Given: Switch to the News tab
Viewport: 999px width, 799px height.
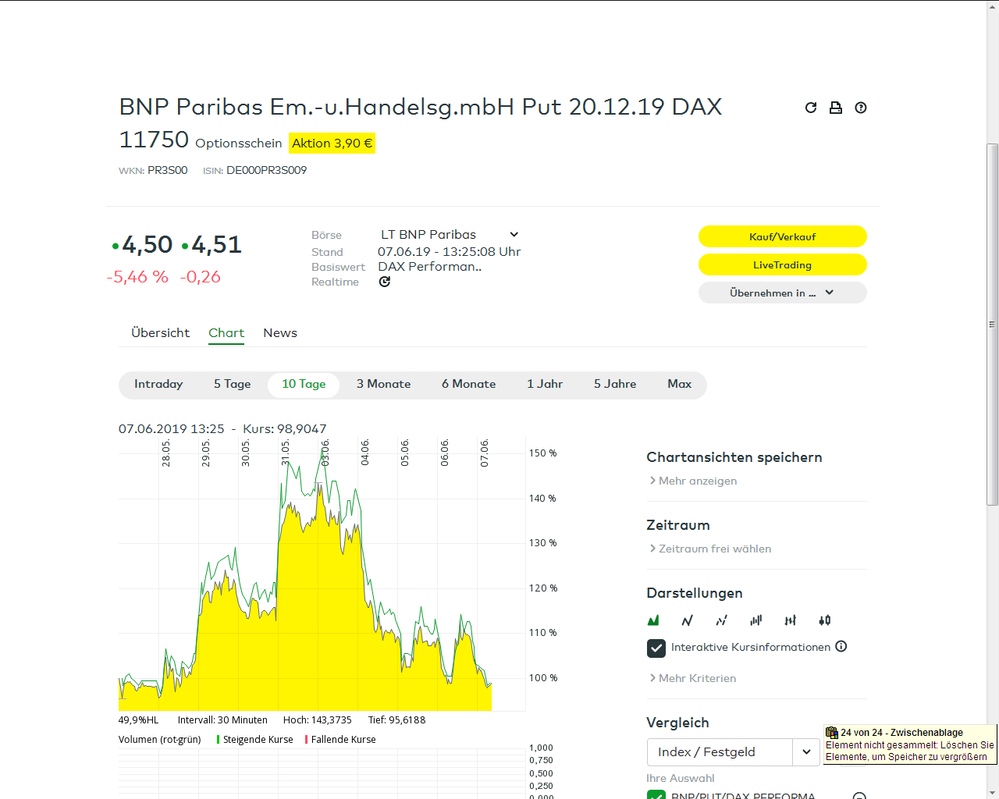Looking at the screenshot, I should coord(280,332).
